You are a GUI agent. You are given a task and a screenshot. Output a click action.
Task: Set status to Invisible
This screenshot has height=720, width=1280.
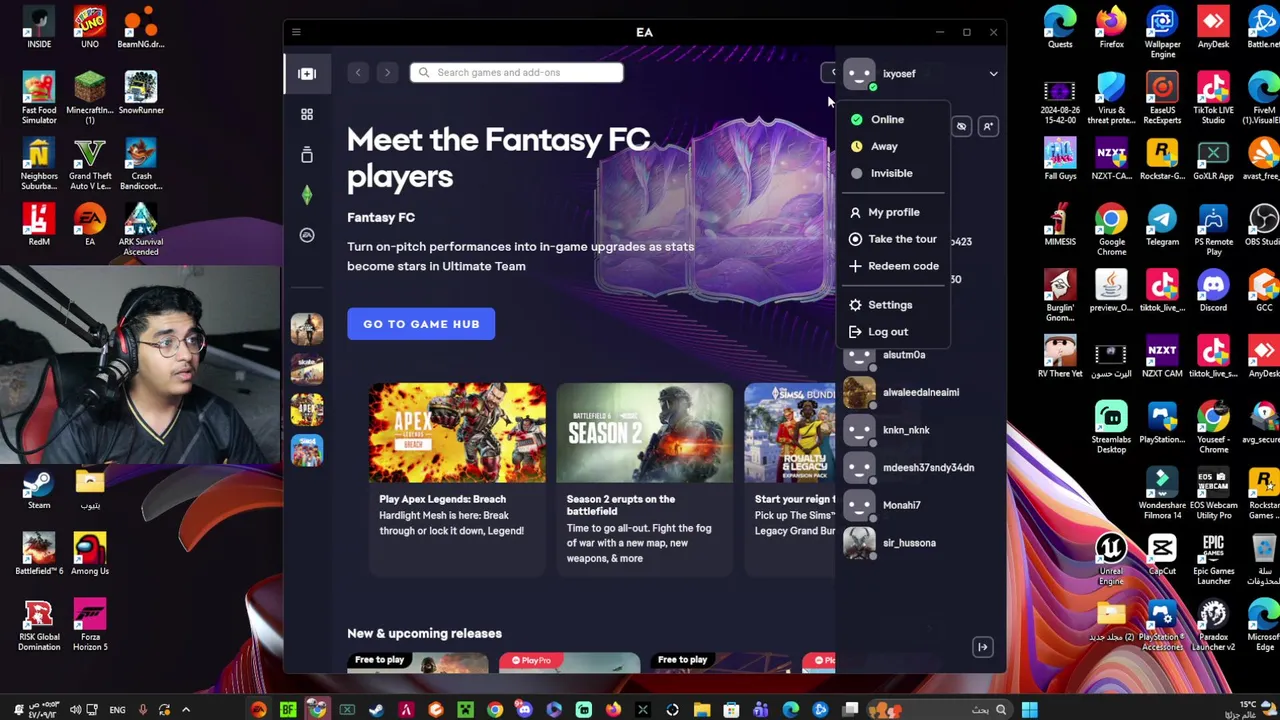[891, 173]
